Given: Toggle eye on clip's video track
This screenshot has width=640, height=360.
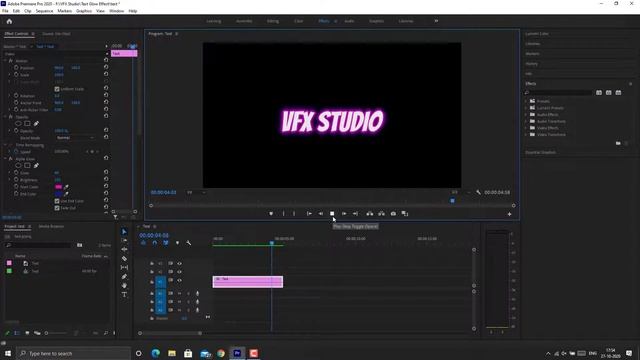Looking at the screenshot, I should click(179, 280).
